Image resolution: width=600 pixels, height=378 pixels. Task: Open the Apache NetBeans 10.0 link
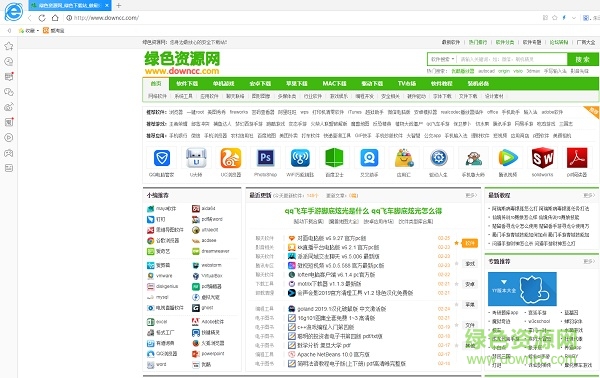pos(333,355)
